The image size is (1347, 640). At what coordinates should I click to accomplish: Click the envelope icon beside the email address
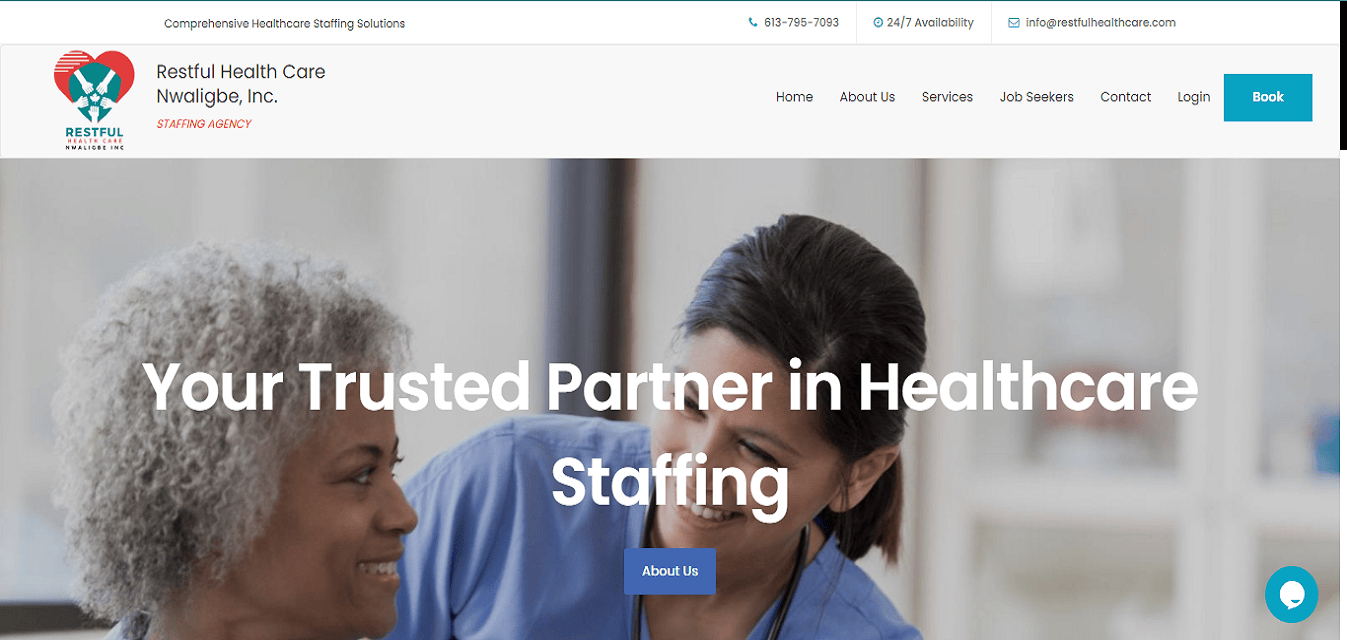point(1014,22)
